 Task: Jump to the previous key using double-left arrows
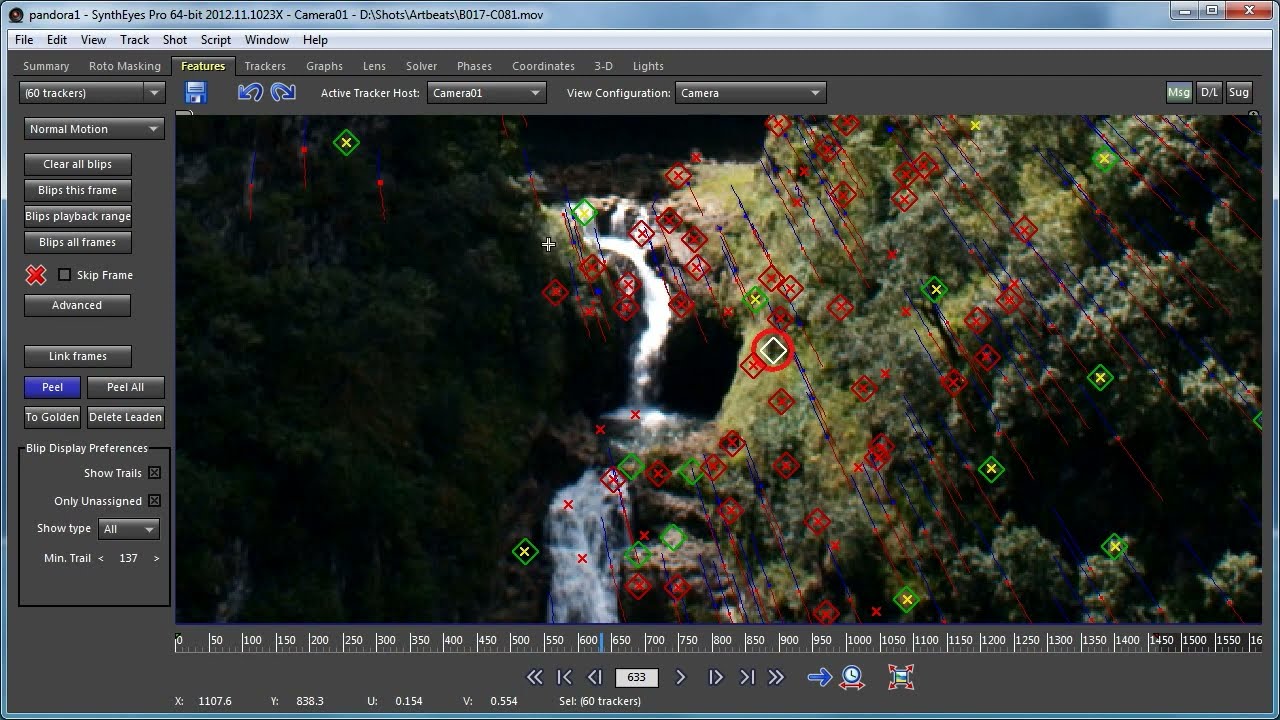[x=535, y=677]
